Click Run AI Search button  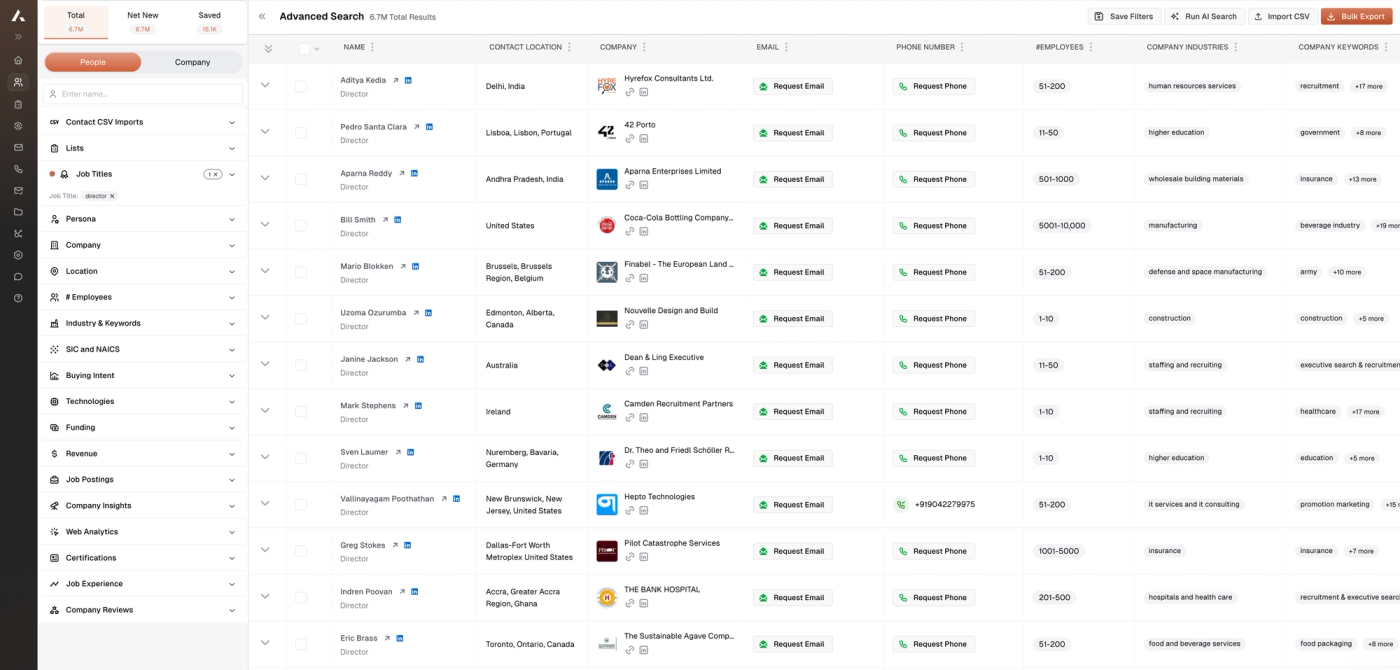coord(1204,17)
